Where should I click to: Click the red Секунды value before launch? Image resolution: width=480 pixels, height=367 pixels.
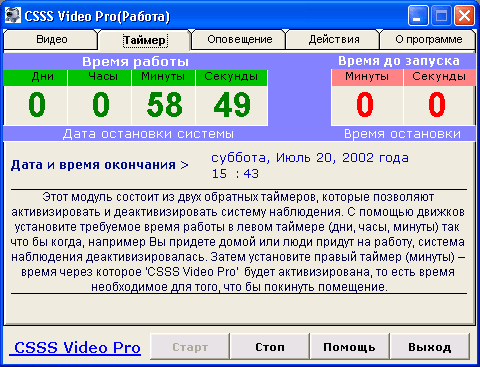tap(437, 105)
